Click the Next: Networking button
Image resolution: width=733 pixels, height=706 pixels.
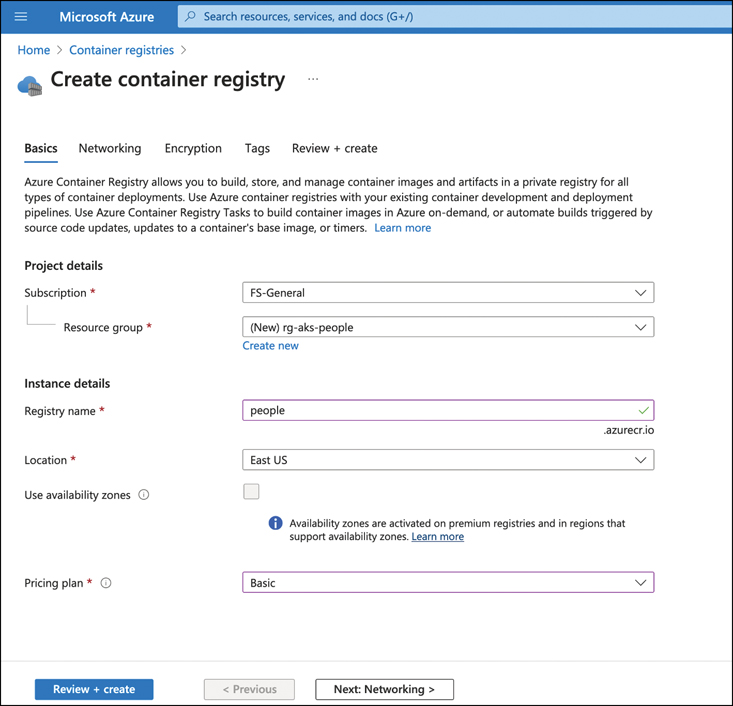click(384, 689)
